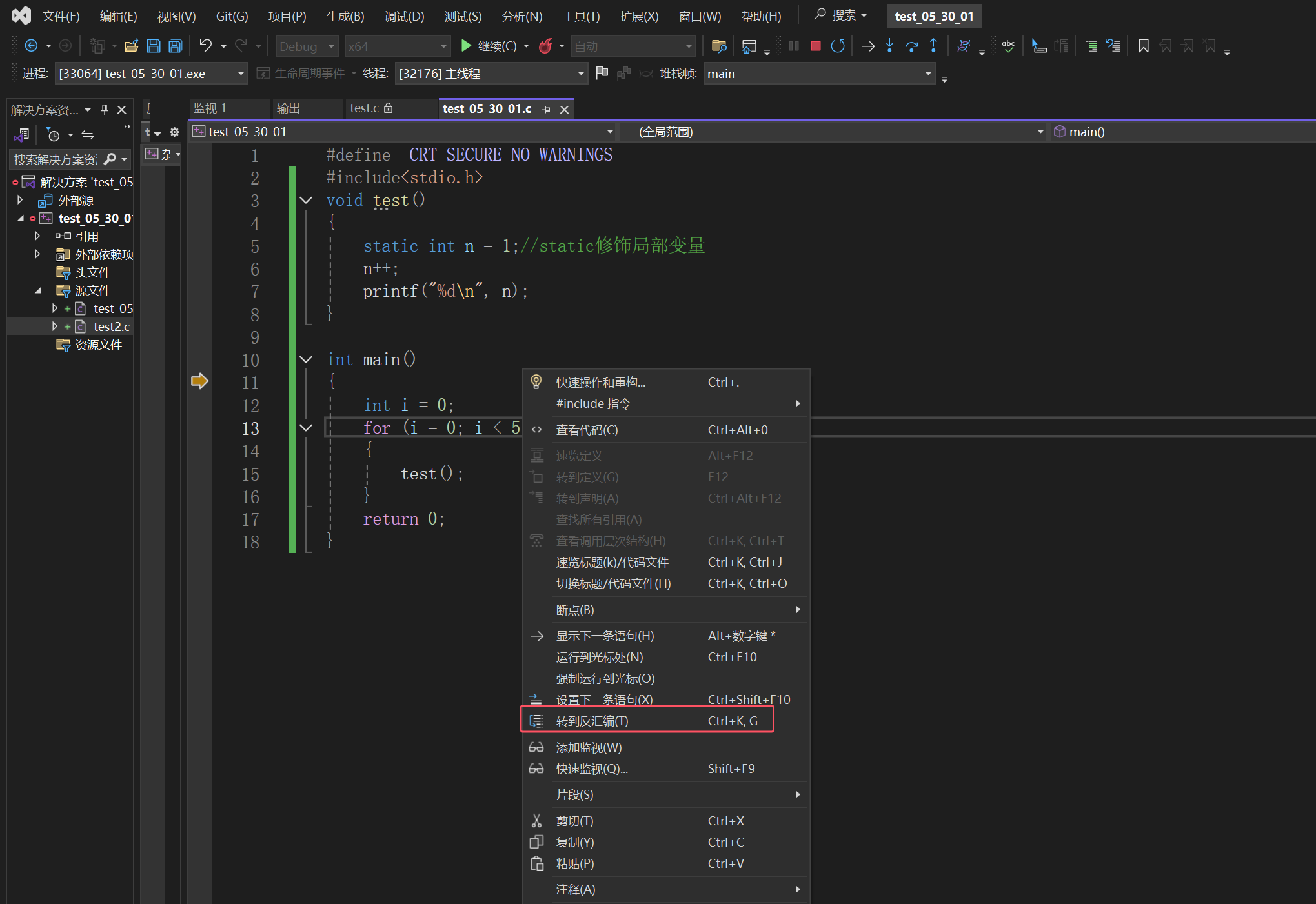
Task: Collapse the for loop at line 13
Action: (x=306, y=428)
